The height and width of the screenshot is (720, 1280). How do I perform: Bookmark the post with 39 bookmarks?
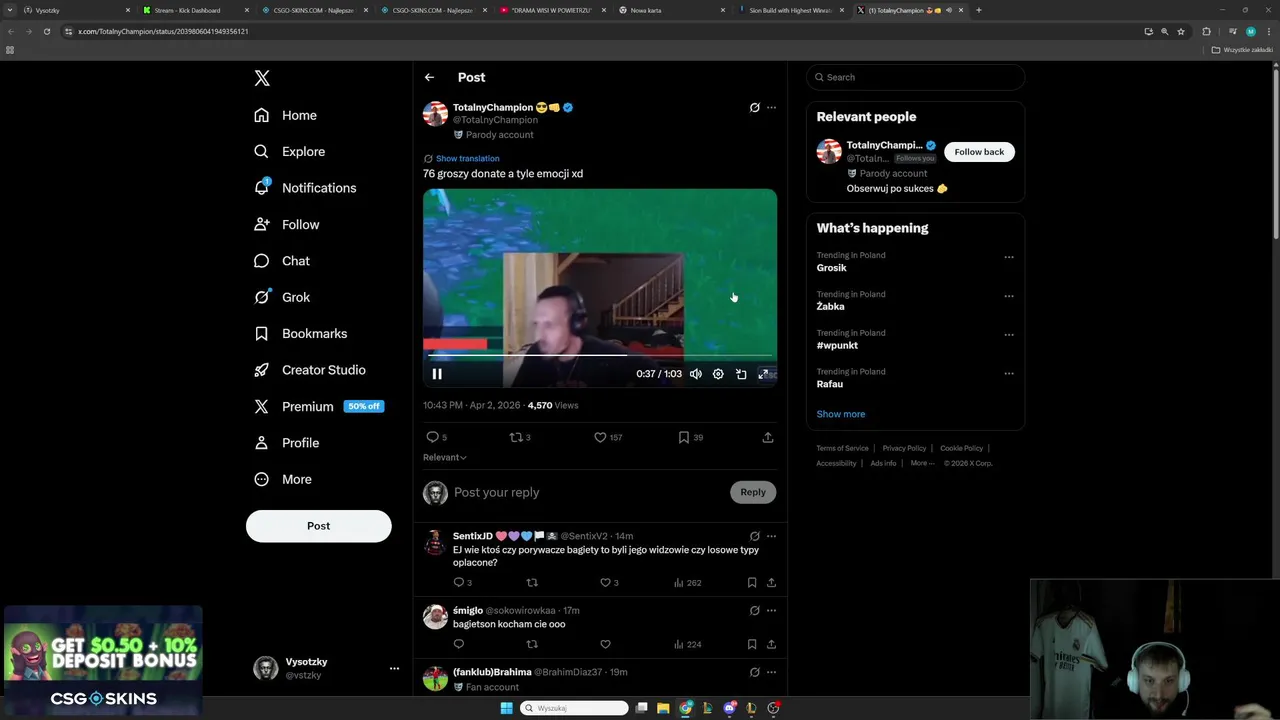click(x=690, y=437)
